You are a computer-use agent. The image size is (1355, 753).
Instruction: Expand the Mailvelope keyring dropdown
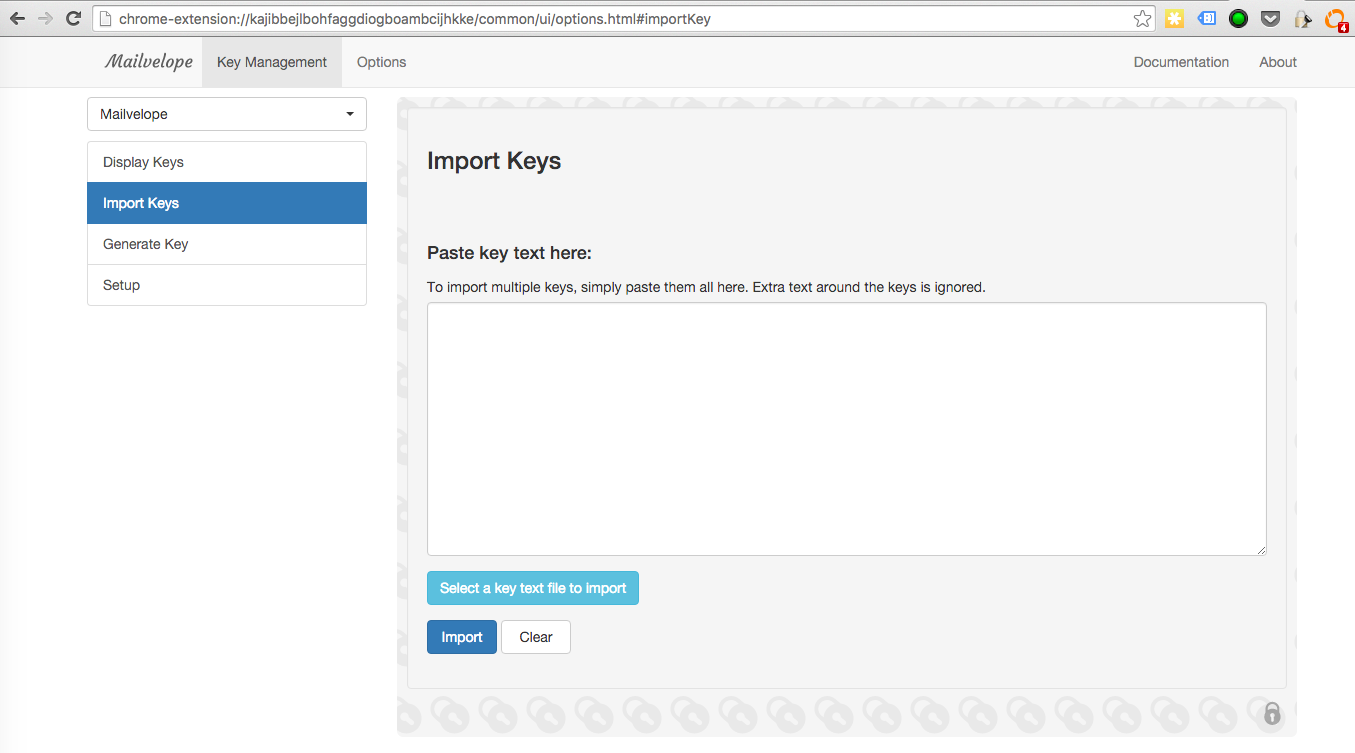pyautogui.click(x=227, y=114)
